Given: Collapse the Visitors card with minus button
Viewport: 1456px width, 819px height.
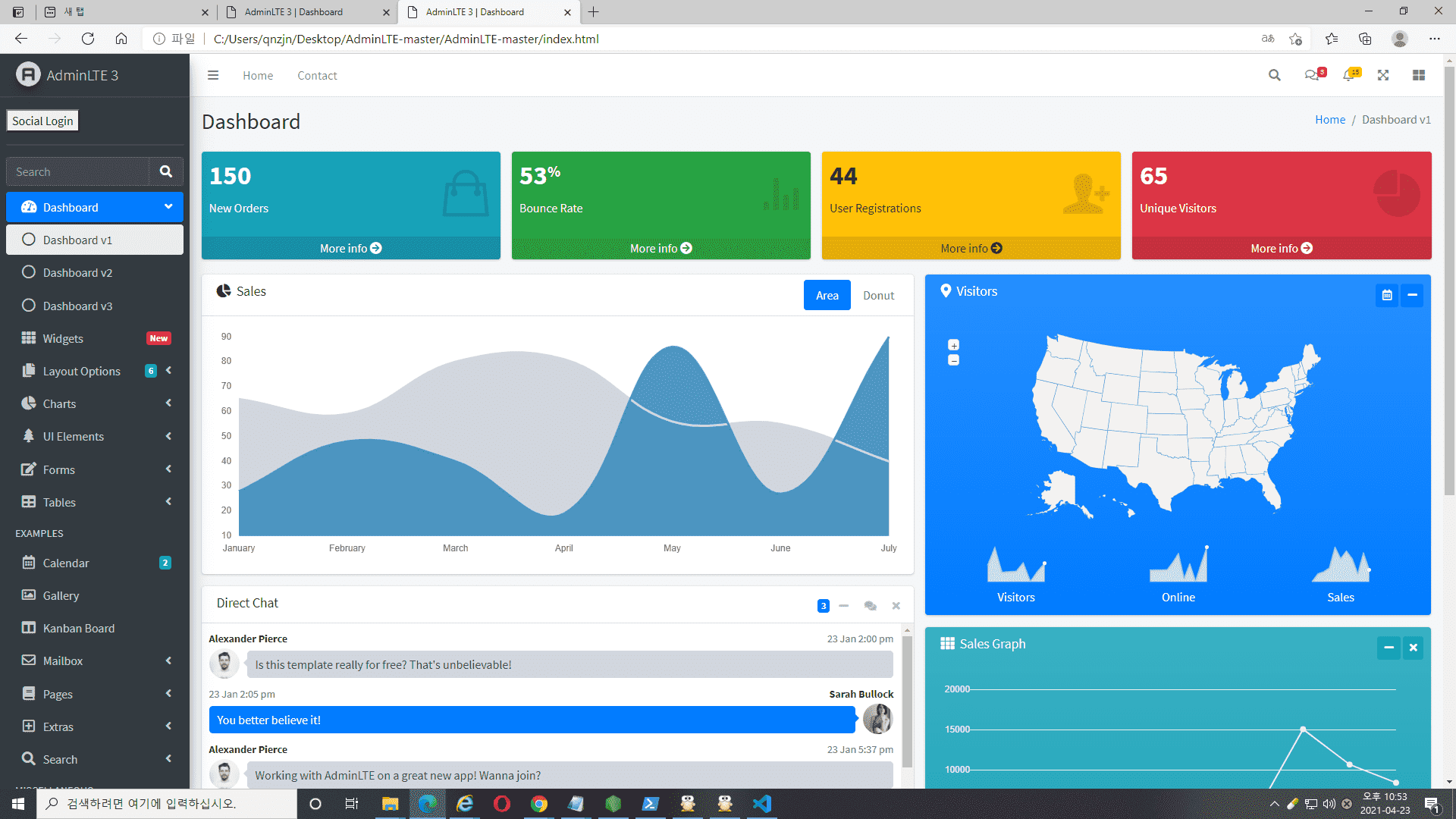Looking at the screenshot, I should pos(1412,295).
